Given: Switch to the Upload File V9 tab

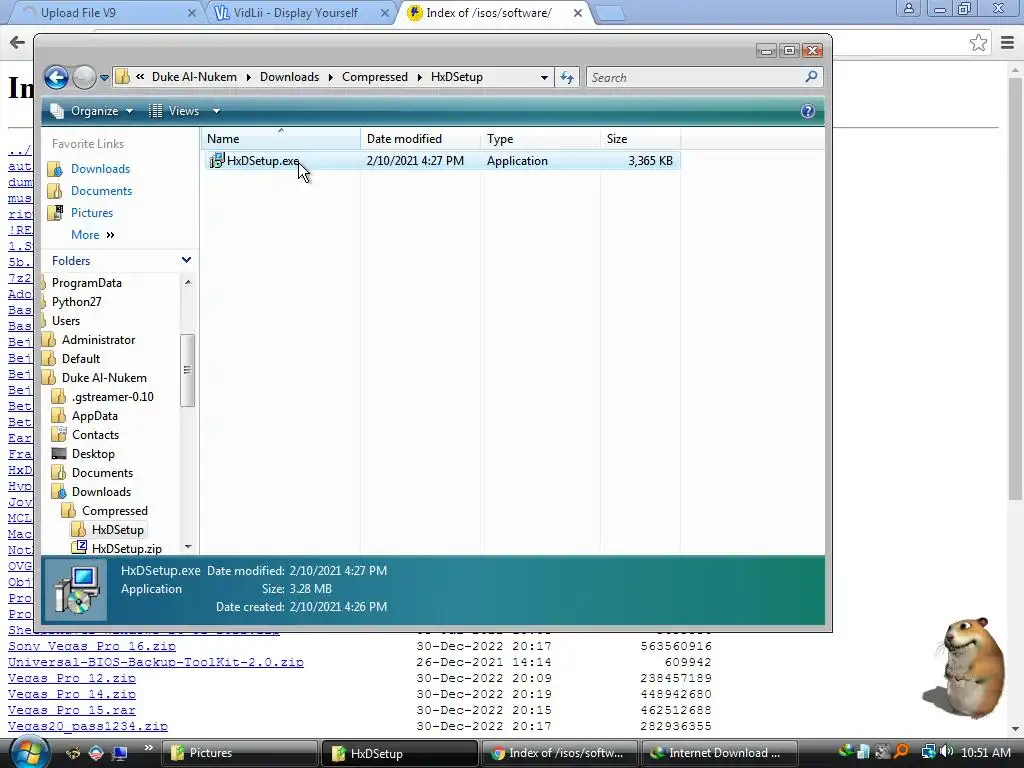Looking at the screenshot, I should coord(106,12).
